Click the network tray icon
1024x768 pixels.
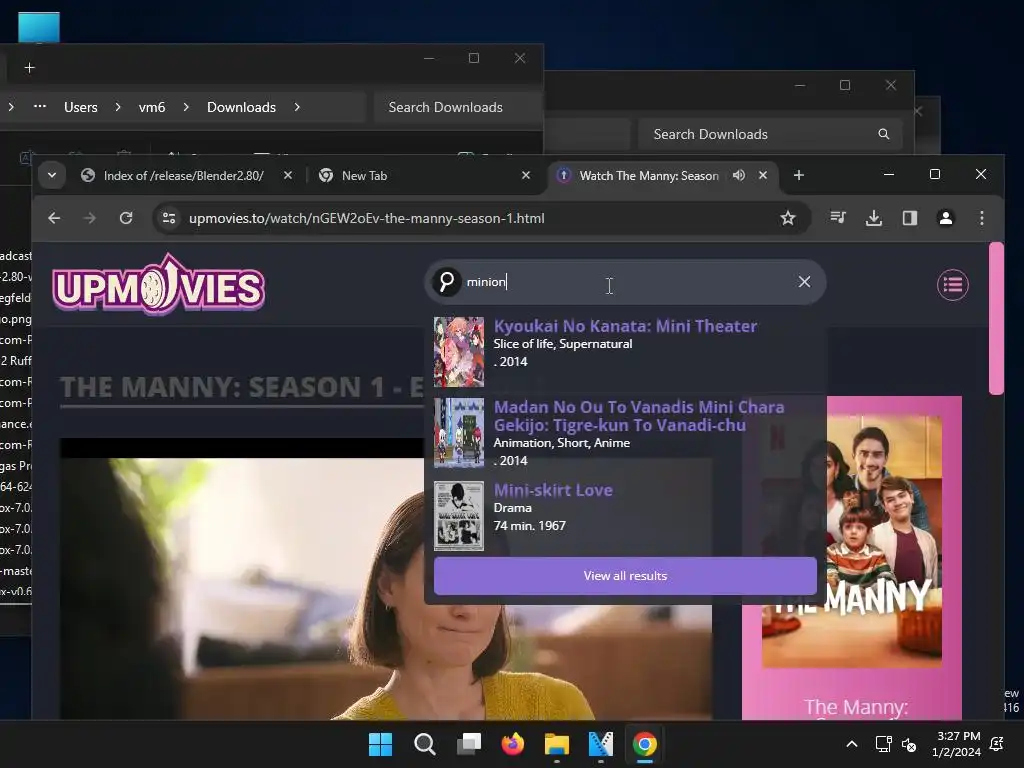883,744
